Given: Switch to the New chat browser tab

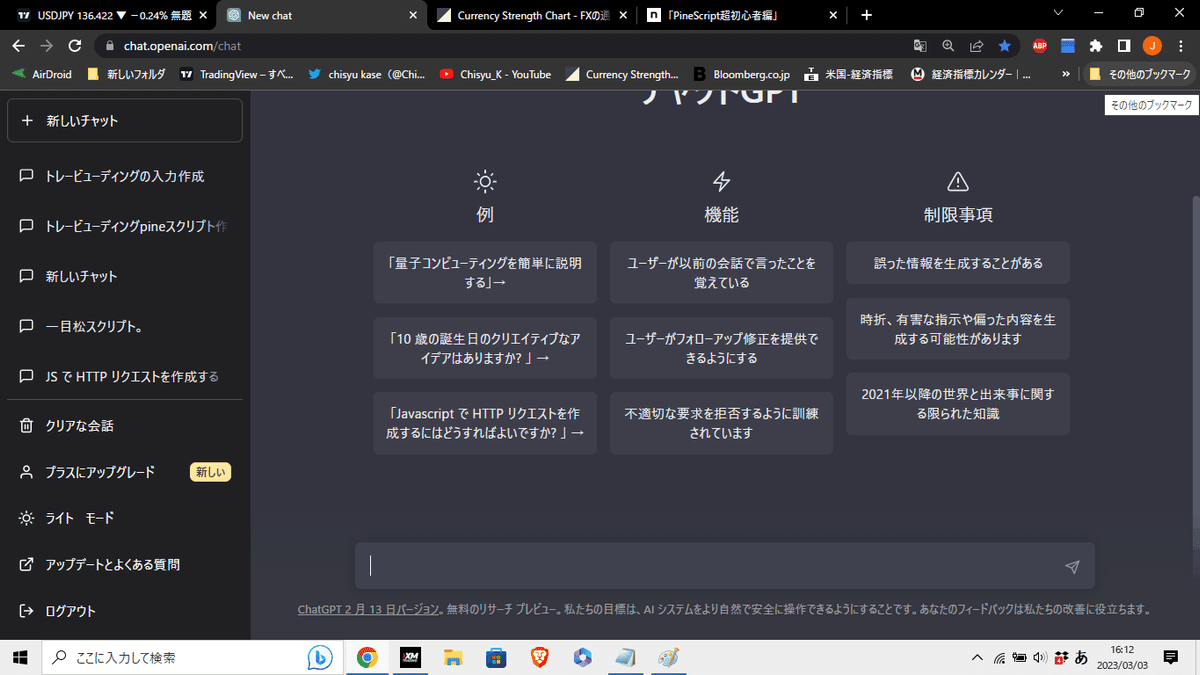Looking at the screenshot, I should click(320, 15).
